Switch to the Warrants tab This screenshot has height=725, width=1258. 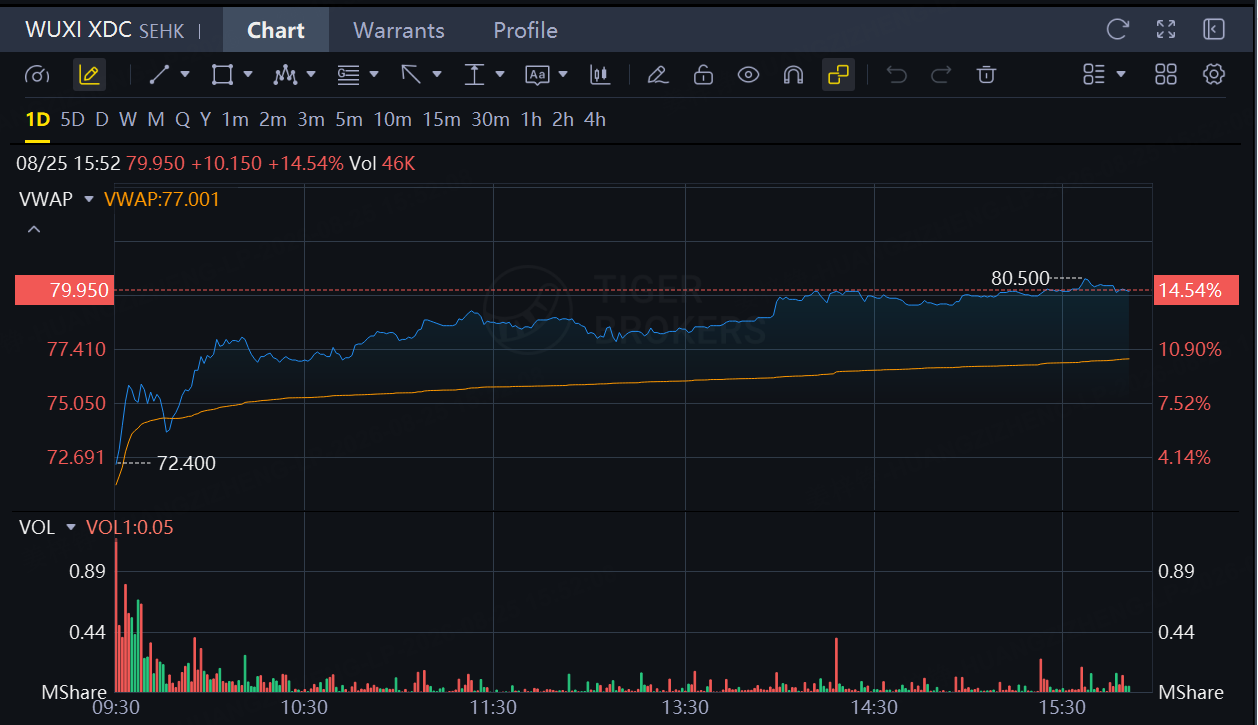[399, 30]
